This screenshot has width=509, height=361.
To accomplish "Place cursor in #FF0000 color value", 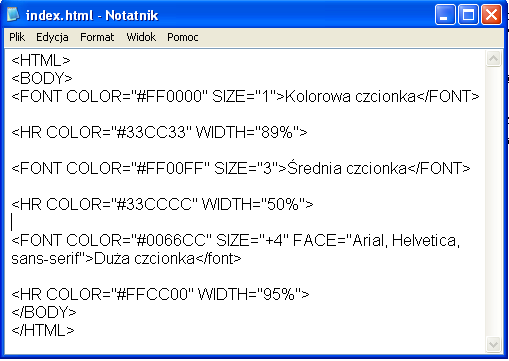I will click(169, 97).
